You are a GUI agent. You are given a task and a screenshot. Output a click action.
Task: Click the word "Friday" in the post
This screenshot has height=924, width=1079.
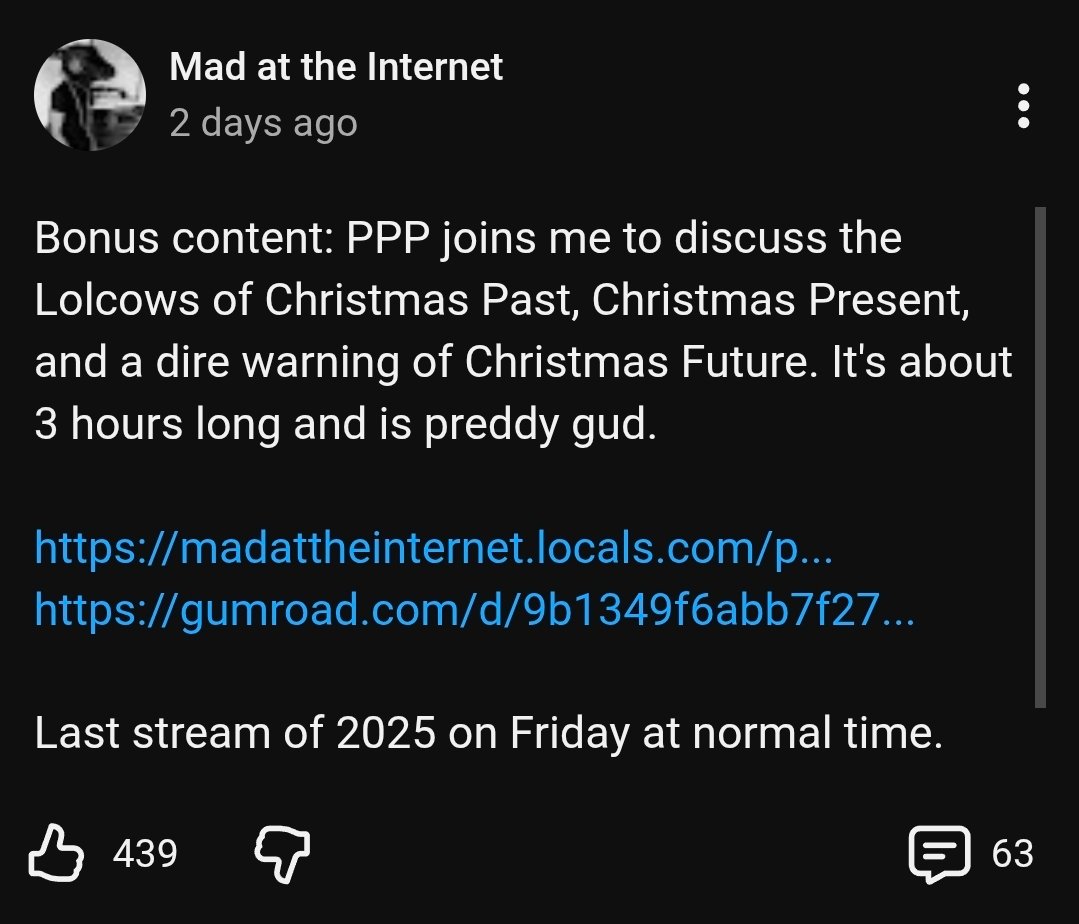[x=569, y=734]
